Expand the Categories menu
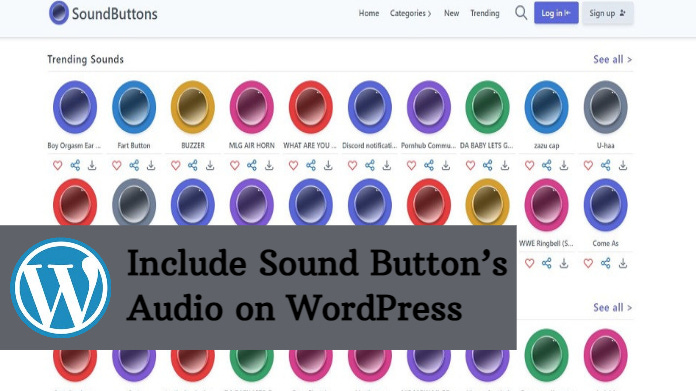 click(x=411, y=13)
